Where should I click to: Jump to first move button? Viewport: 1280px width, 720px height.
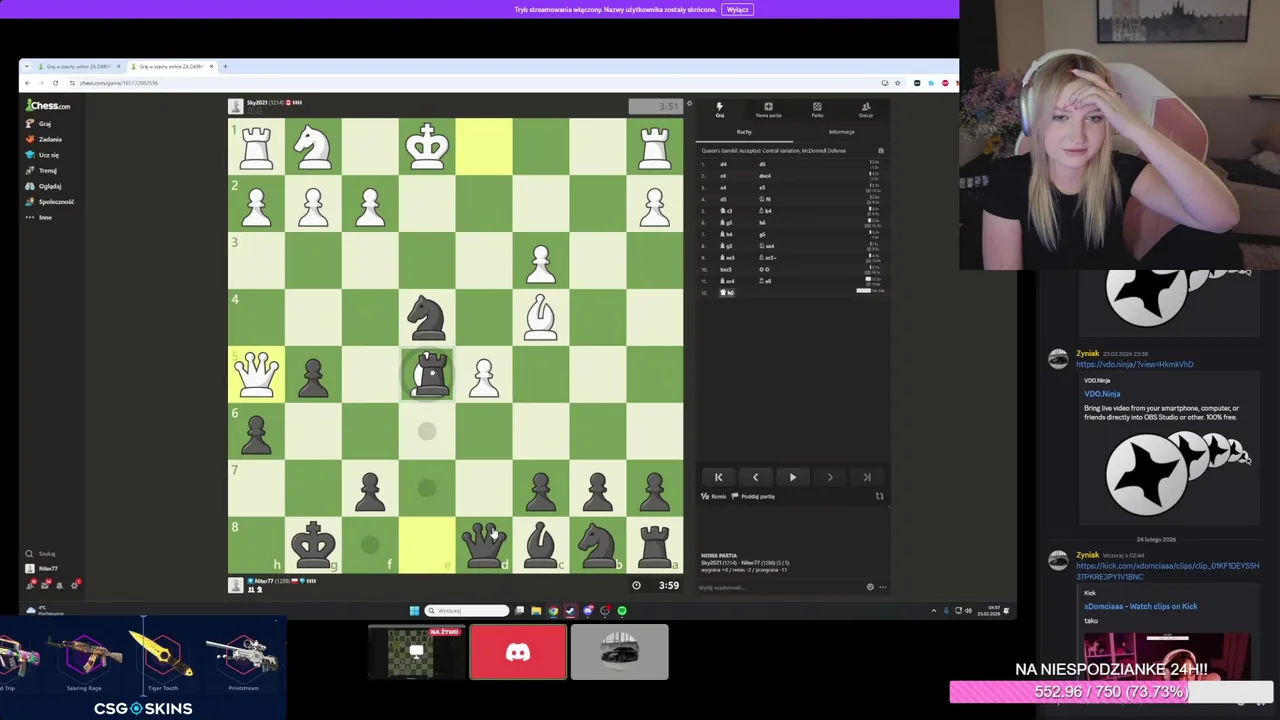pyautogui.click(x=718, y=477)
